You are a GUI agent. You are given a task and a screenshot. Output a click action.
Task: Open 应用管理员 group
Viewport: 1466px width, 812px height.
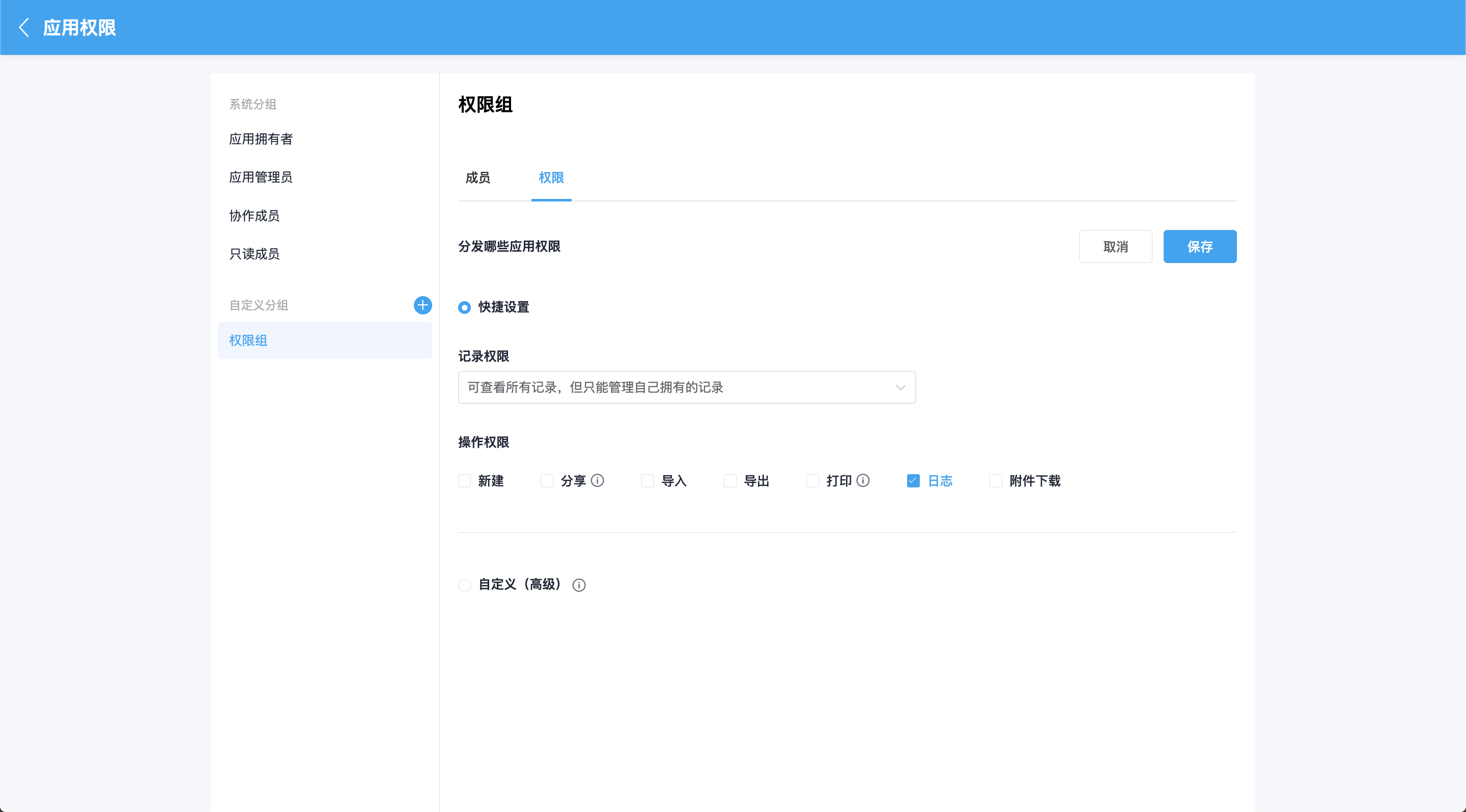325,178
